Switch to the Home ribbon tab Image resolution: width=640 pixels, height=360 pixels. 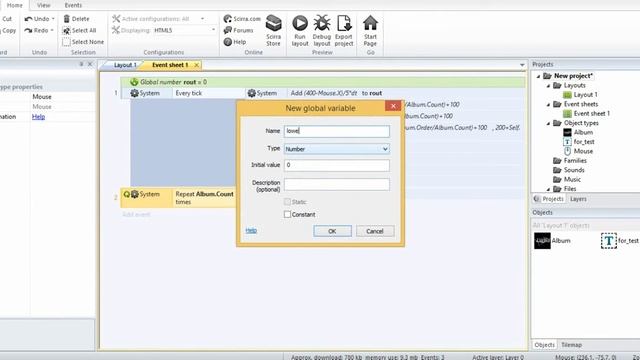(15, 5)
